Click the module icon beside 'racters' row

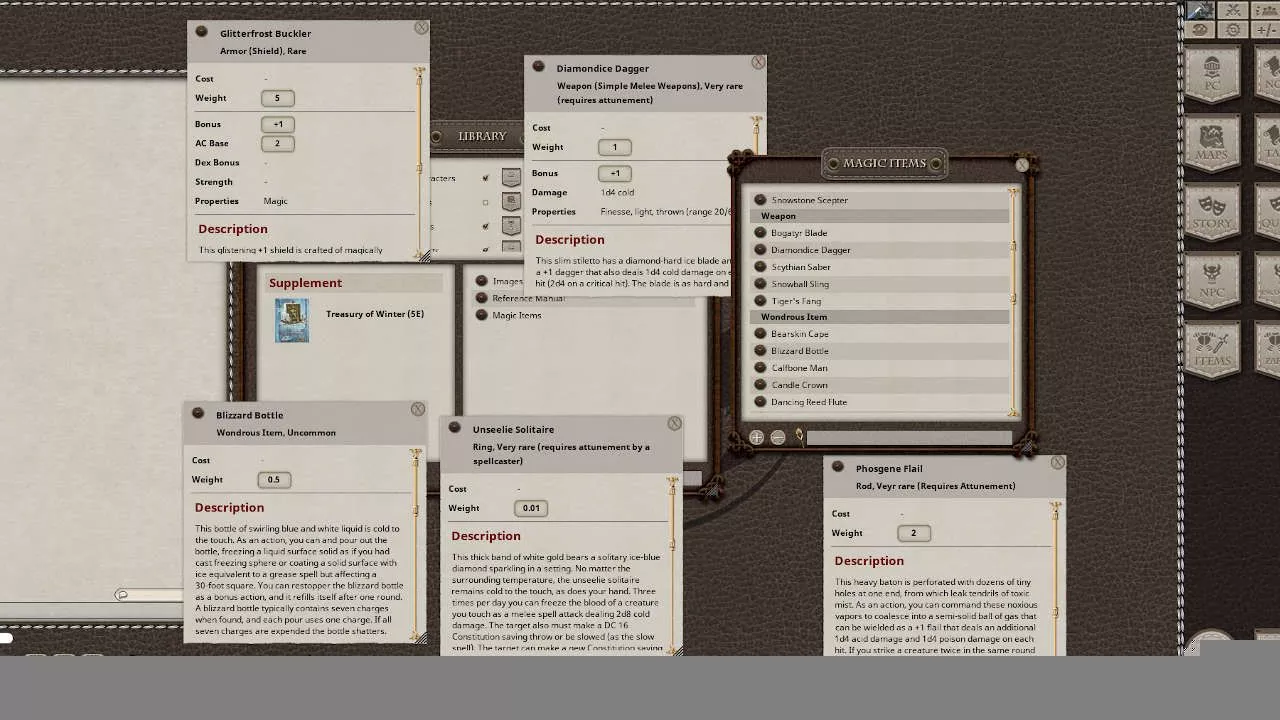coord(511,178)
